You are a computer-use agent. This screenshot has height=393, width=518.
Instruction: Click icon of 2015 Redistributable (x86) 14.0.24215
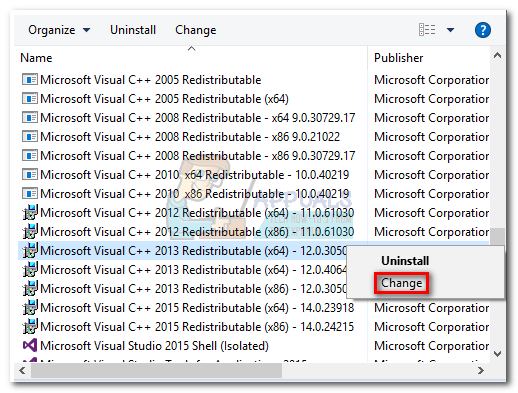(30, 326)
